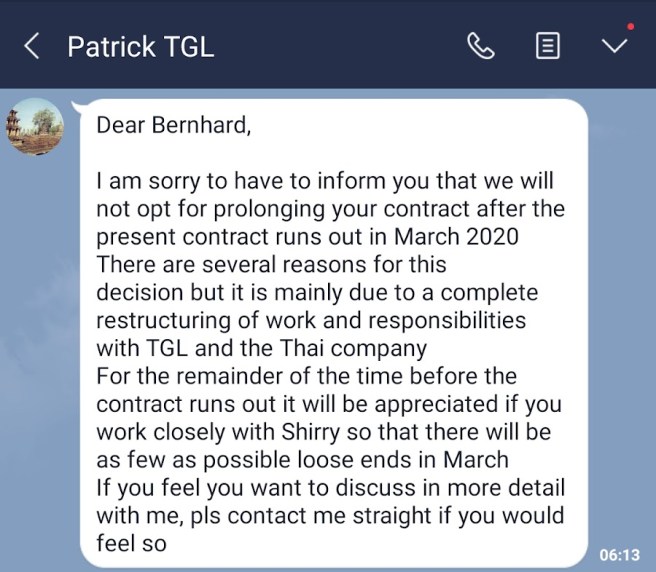Tap the line 'as few as possible loose ends'
The width and height of the screenshot is (656, 572).
tap(302, 461)
